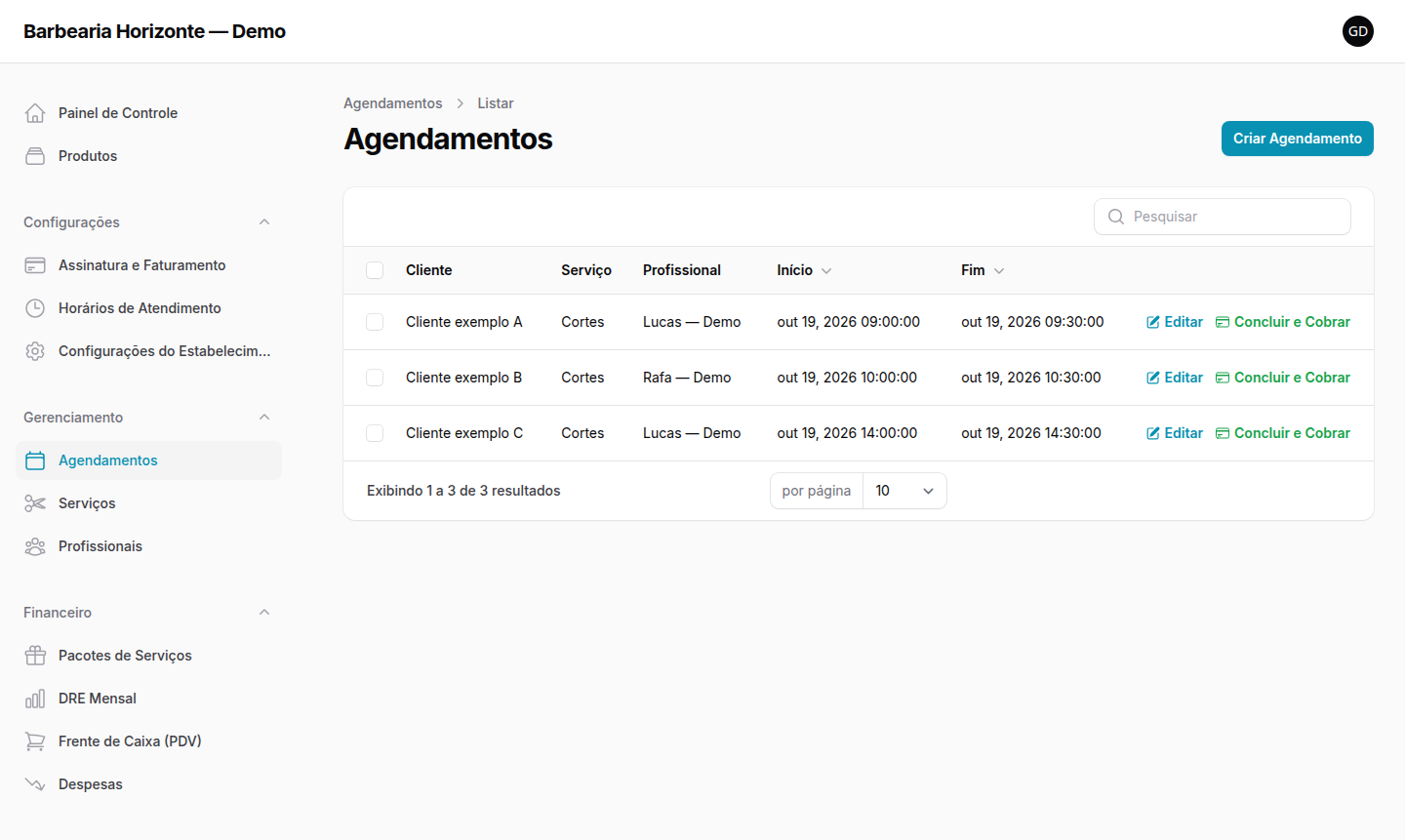1405x840 pixels.
Task: Click the Produtos box icon
Action: tap(35, 156)
